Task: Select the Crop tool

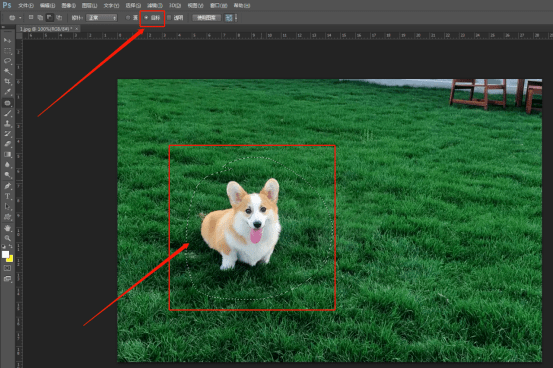Action: [7, 82]
